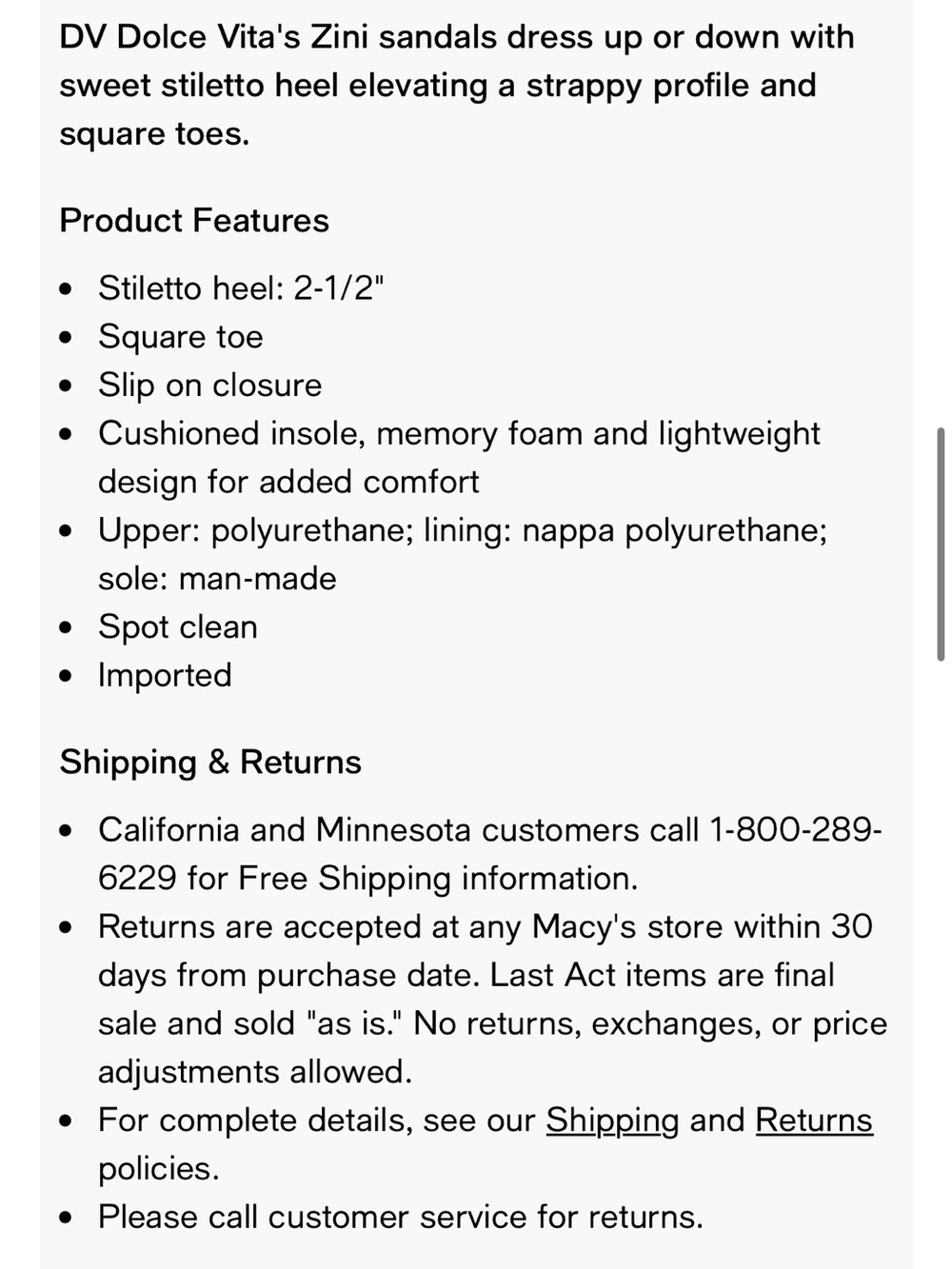This screenshot has width=952, height=1269.
Task: Tap the 1-800-289- phone number text
Action: point(796,830)
